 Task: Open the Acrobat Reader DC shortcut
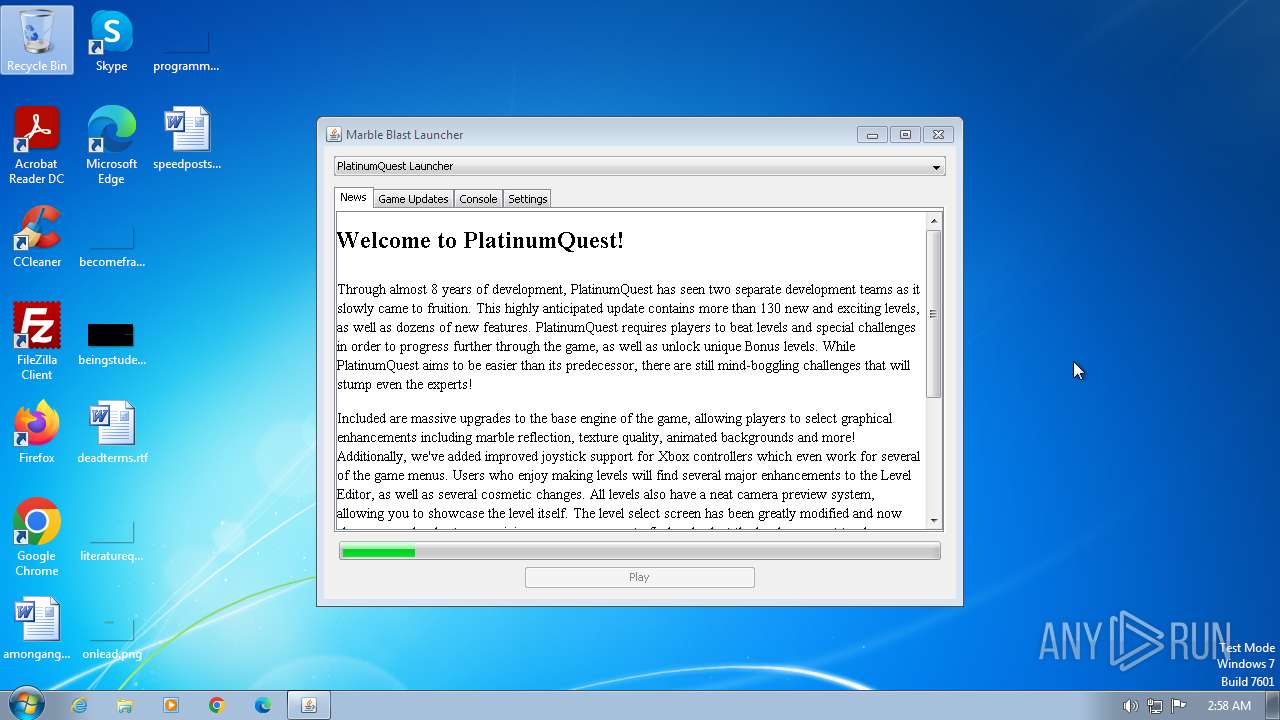[37, 145]
